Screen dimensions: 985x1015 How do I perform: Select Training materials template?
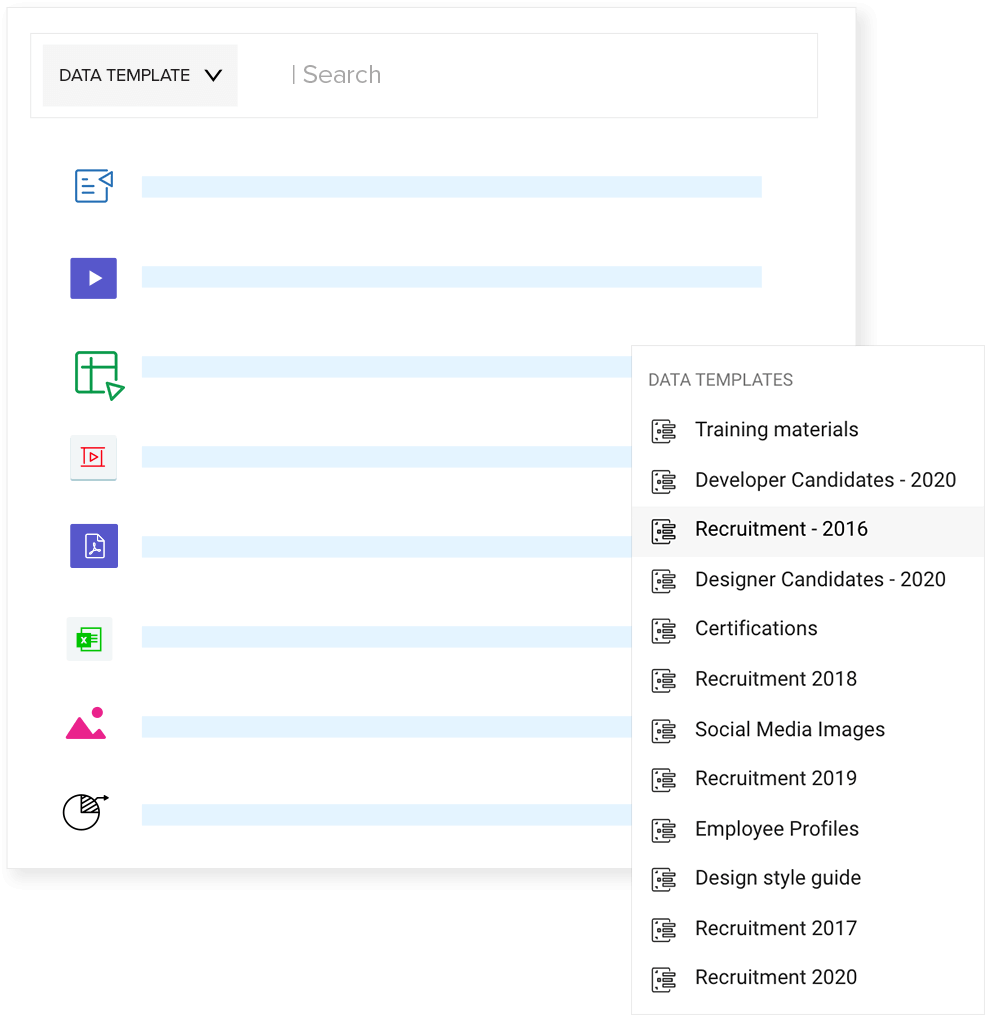coord(776,430)
